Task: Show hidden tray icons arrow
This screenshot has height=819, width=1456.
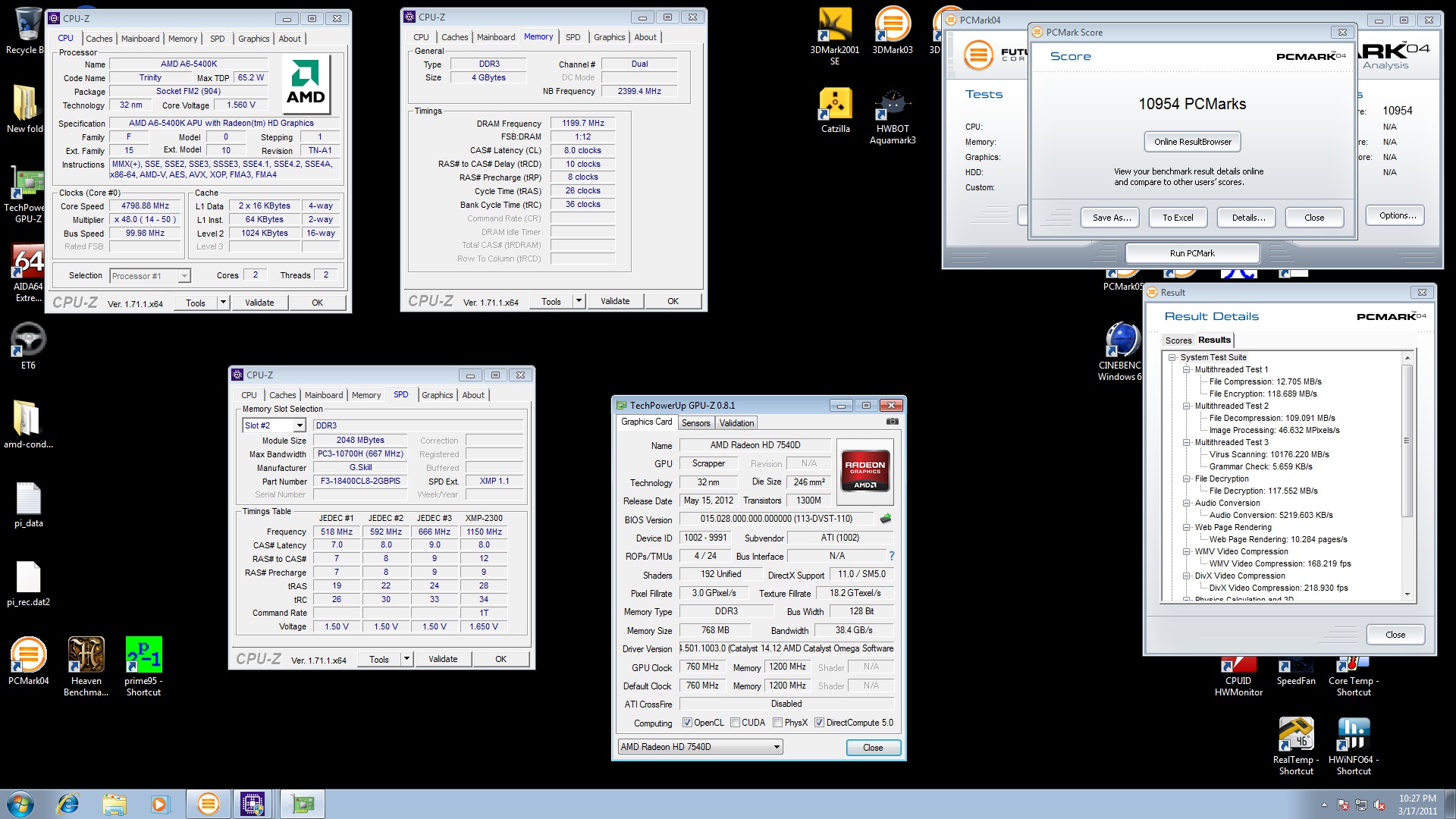Action: click(1324, 805)
